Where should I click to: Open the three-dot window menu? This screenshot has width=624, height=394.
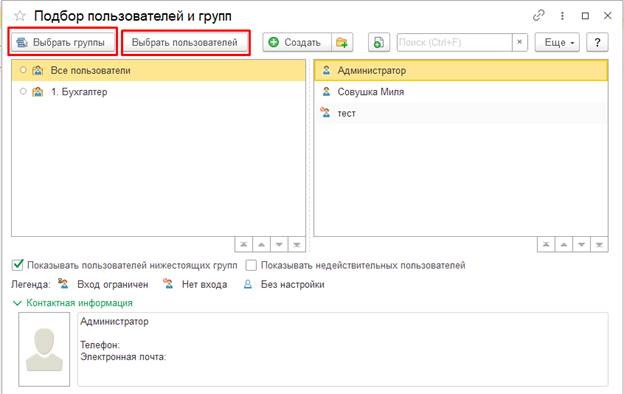coord(562,16)
